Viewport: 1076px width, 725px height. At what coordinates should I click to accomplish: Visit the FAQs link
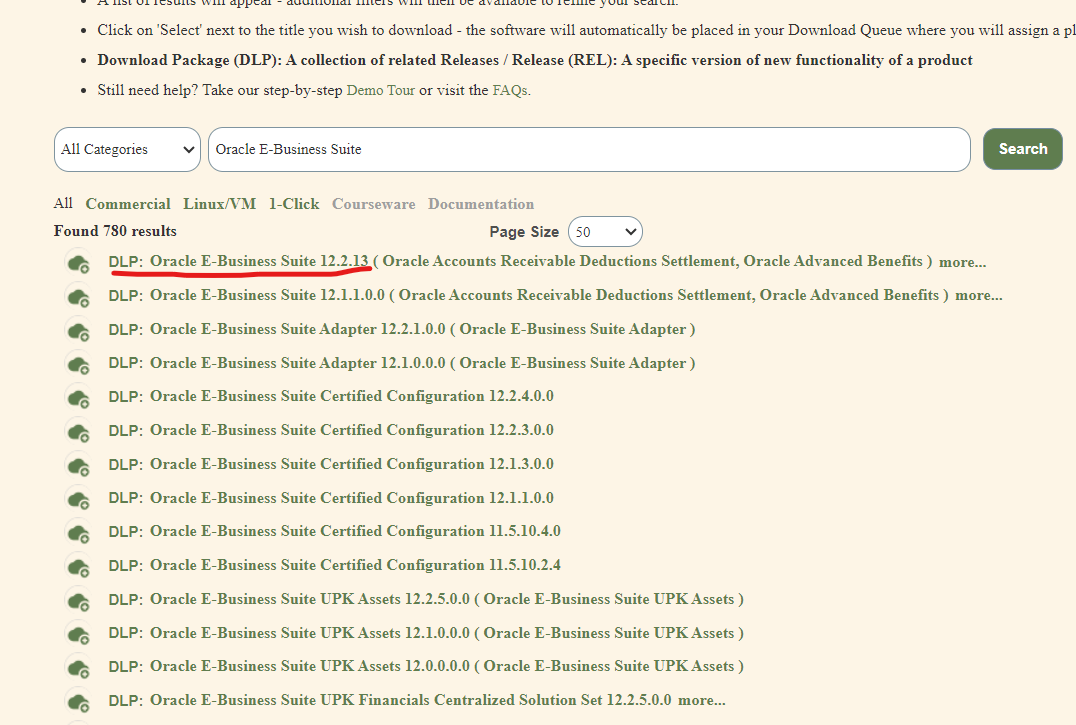[x=509, y=90]
